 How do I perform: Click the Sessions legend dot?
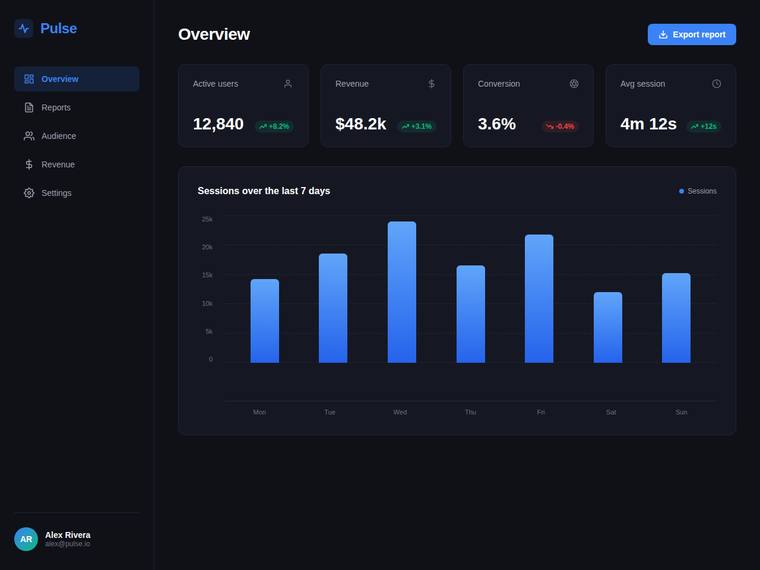[x=681, y=191]
